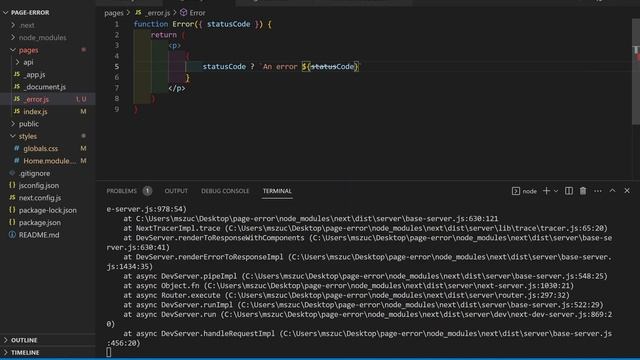Click Error symbol breadcrumb
The image size is (640, 360).
click(x=198, y=13)
